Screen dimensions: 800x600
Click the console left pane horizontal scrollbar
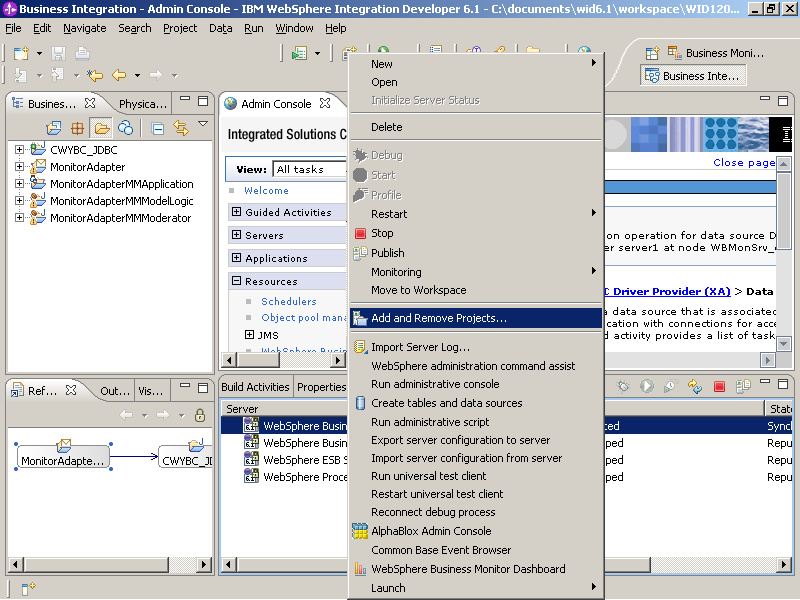[x=283, y=360]
